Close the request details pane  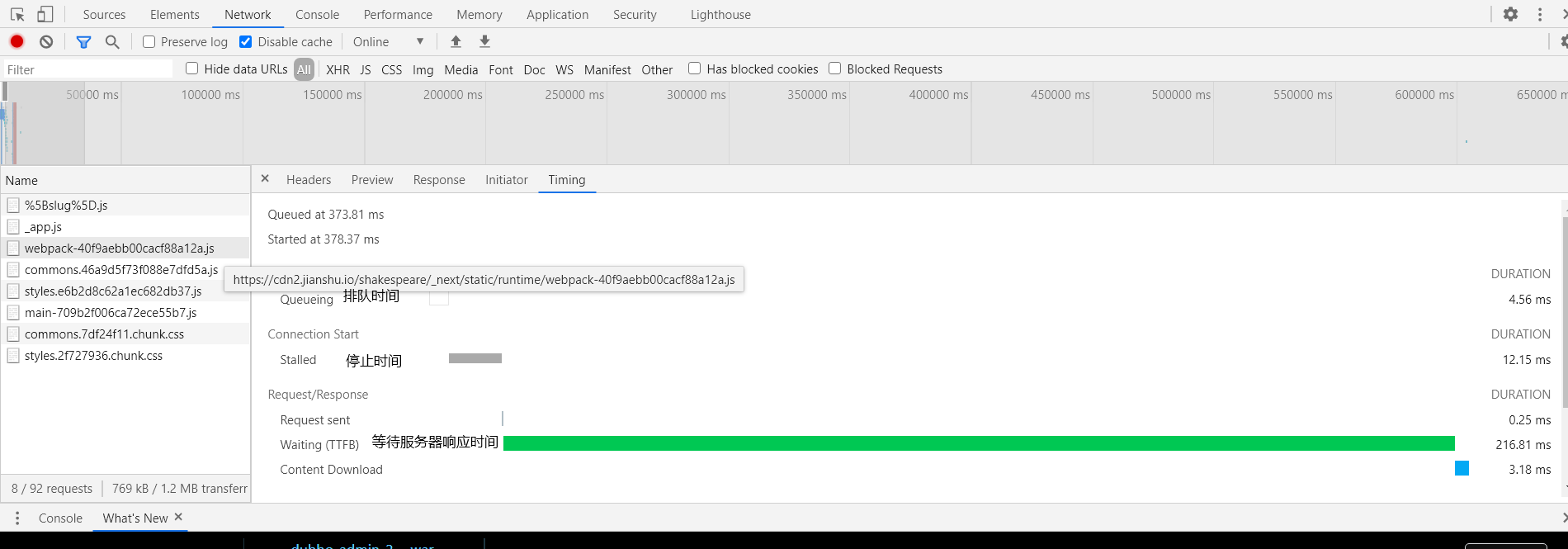(265, 178)
